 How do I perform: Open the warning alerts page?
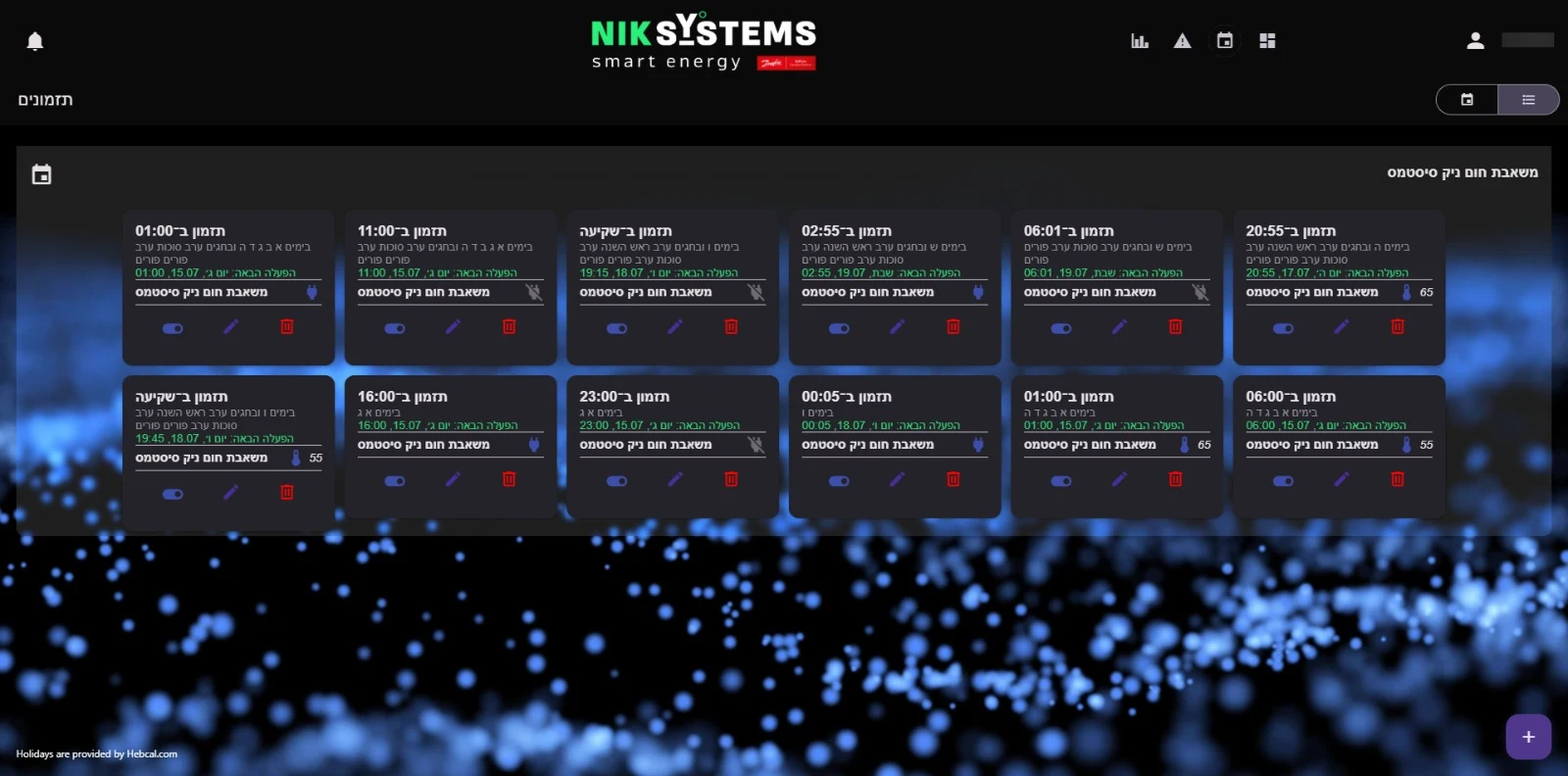click(1183, 41)
